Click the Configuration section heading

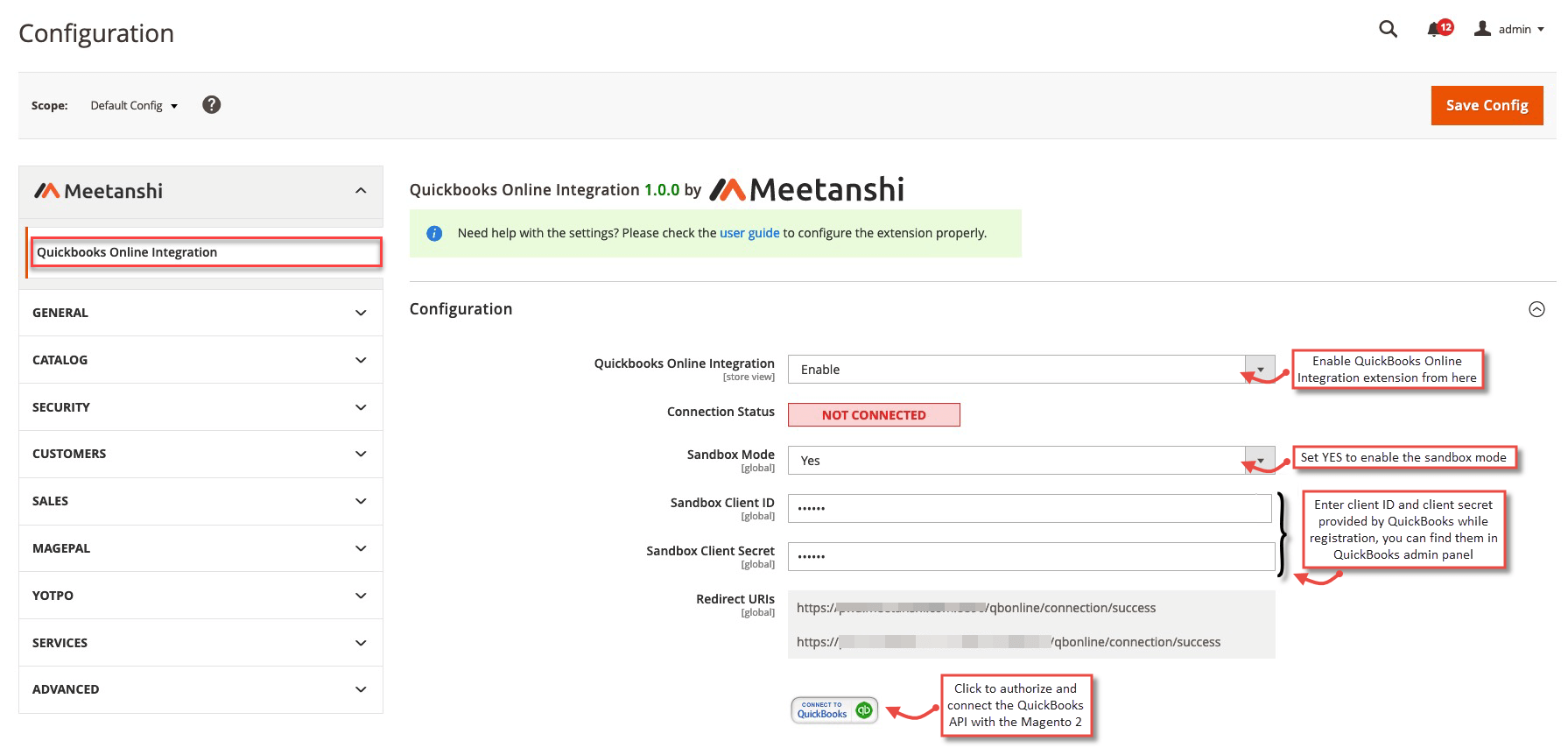[x=461, y=309]
